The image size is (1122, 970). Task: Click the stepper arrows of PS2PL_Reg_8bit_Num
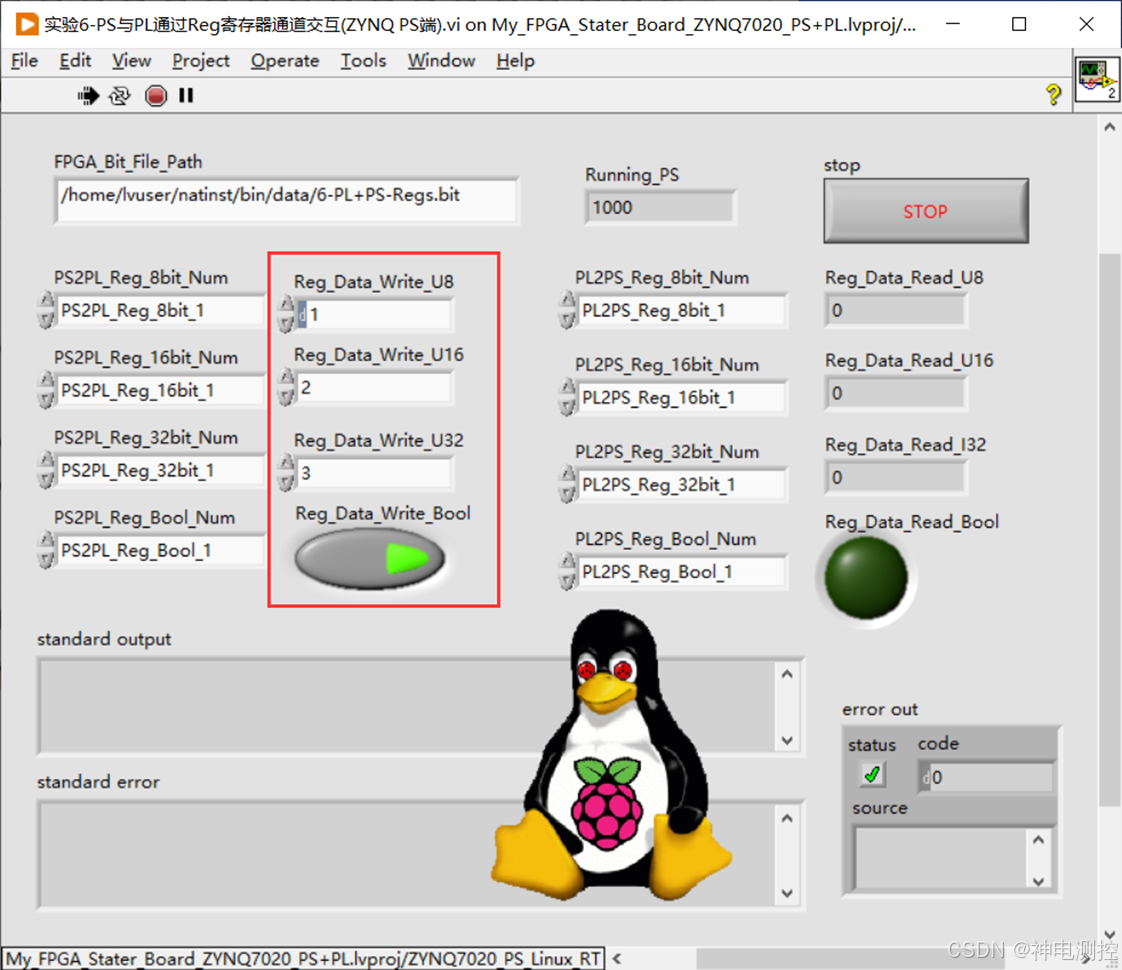(x=46, y=310)
